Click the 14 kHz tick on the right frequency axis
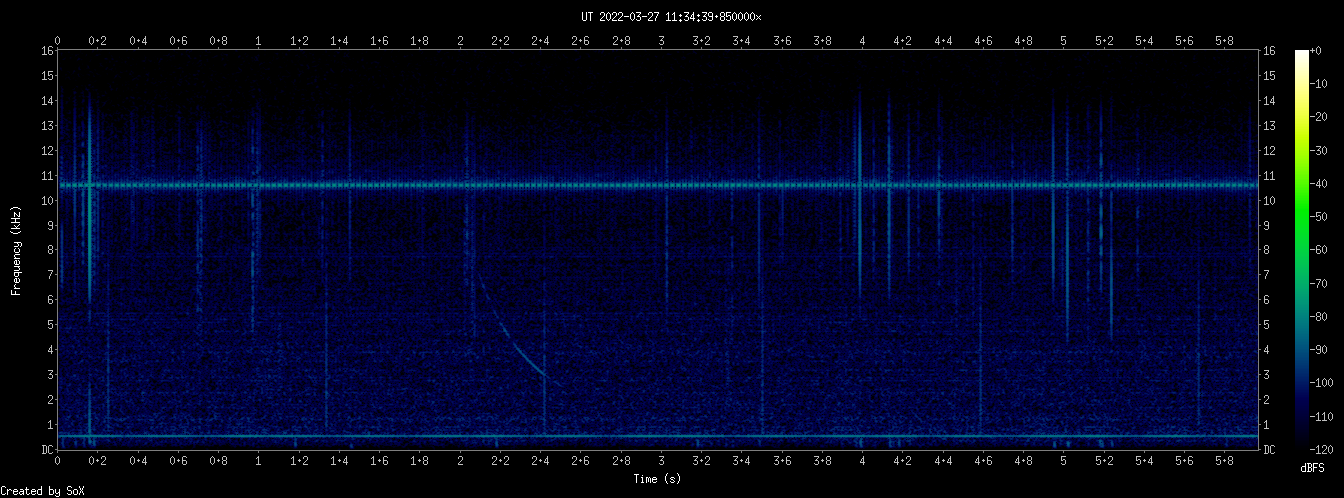Image resolution: width=1344 pixels, height=498 pixels. (1269, 101)
